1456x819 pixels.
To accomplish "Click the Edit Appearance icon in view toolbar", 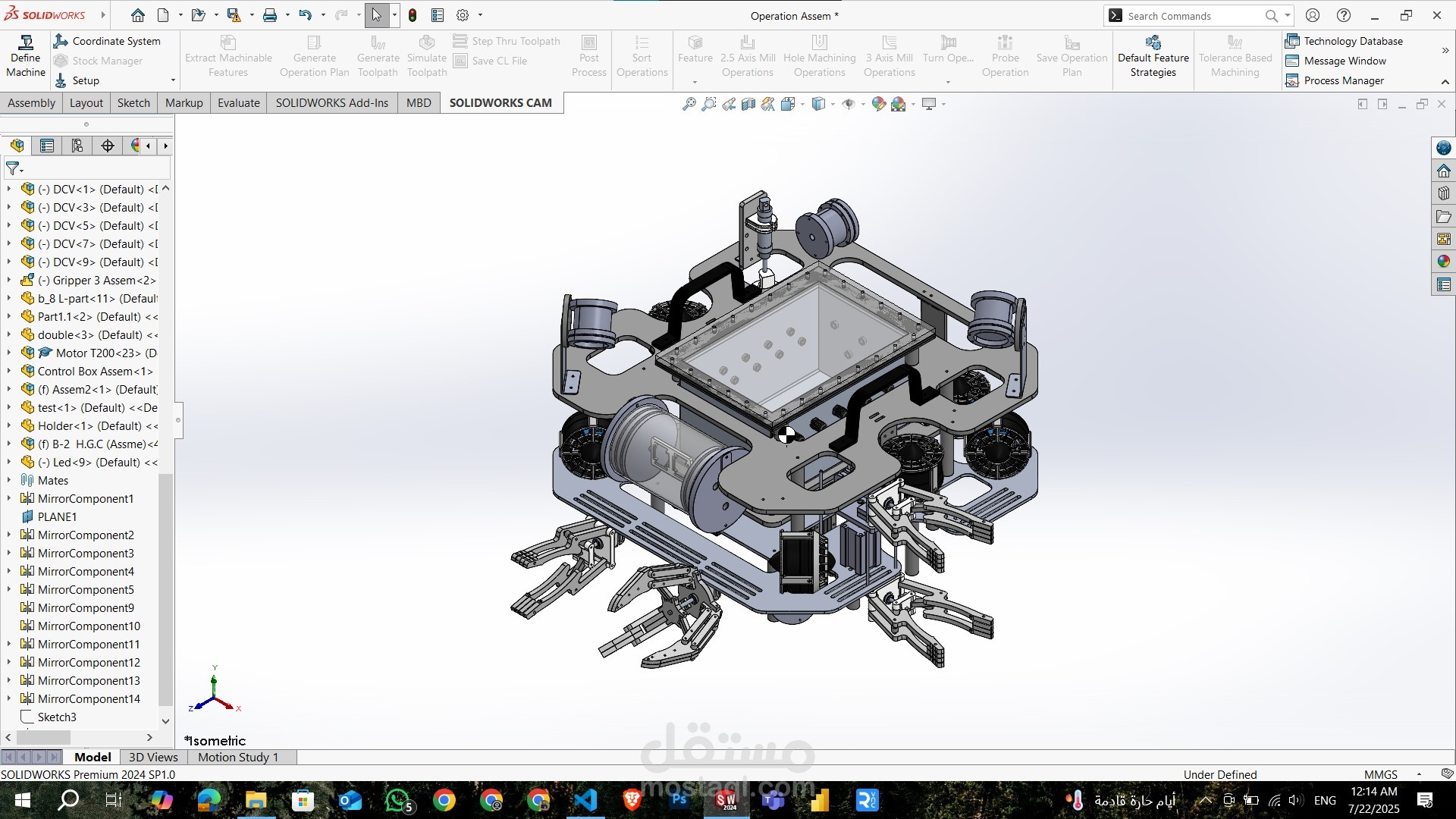I will click(x=878, y=104).
